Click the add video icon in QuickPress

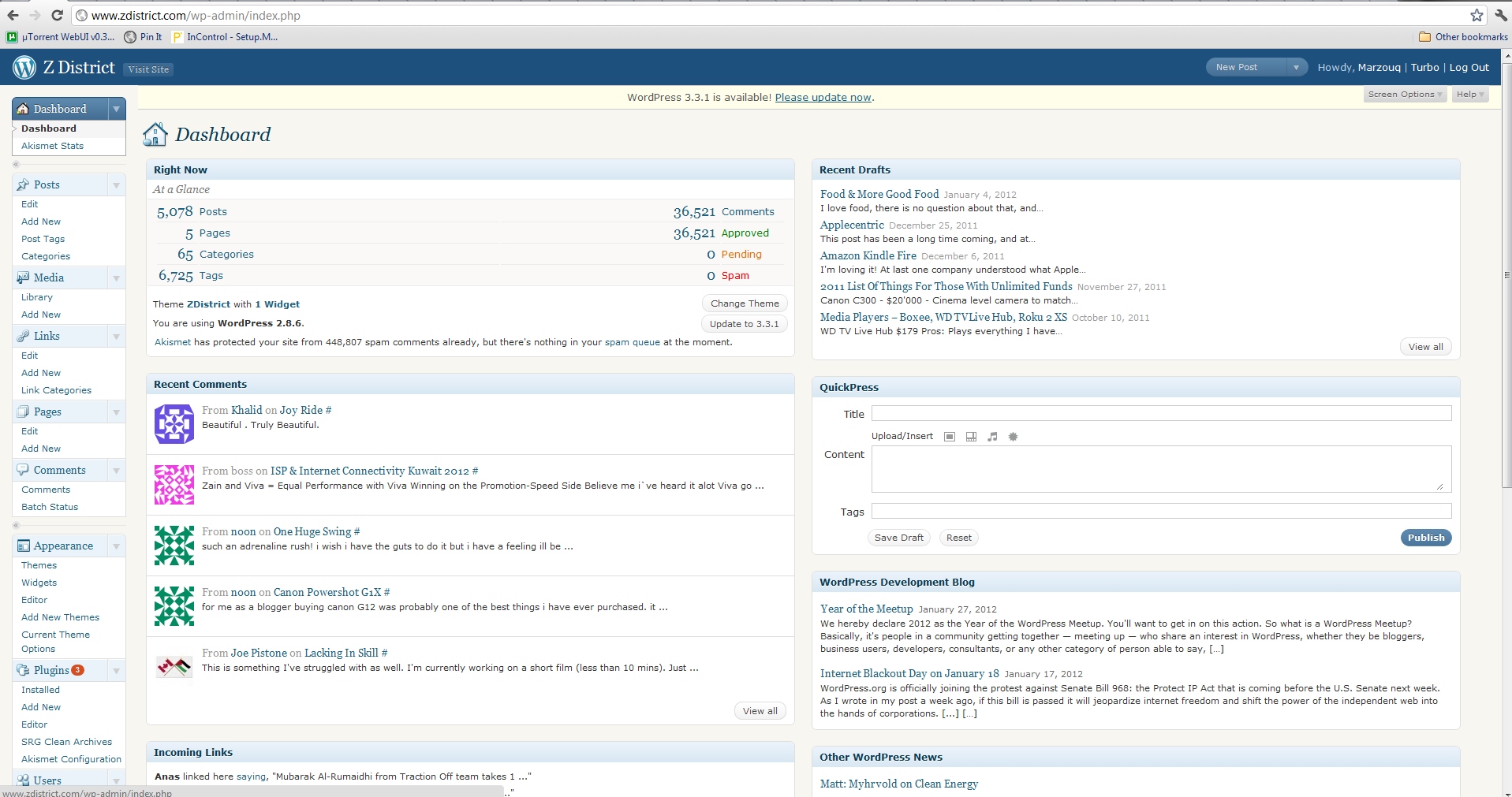[x=971, y=437]
